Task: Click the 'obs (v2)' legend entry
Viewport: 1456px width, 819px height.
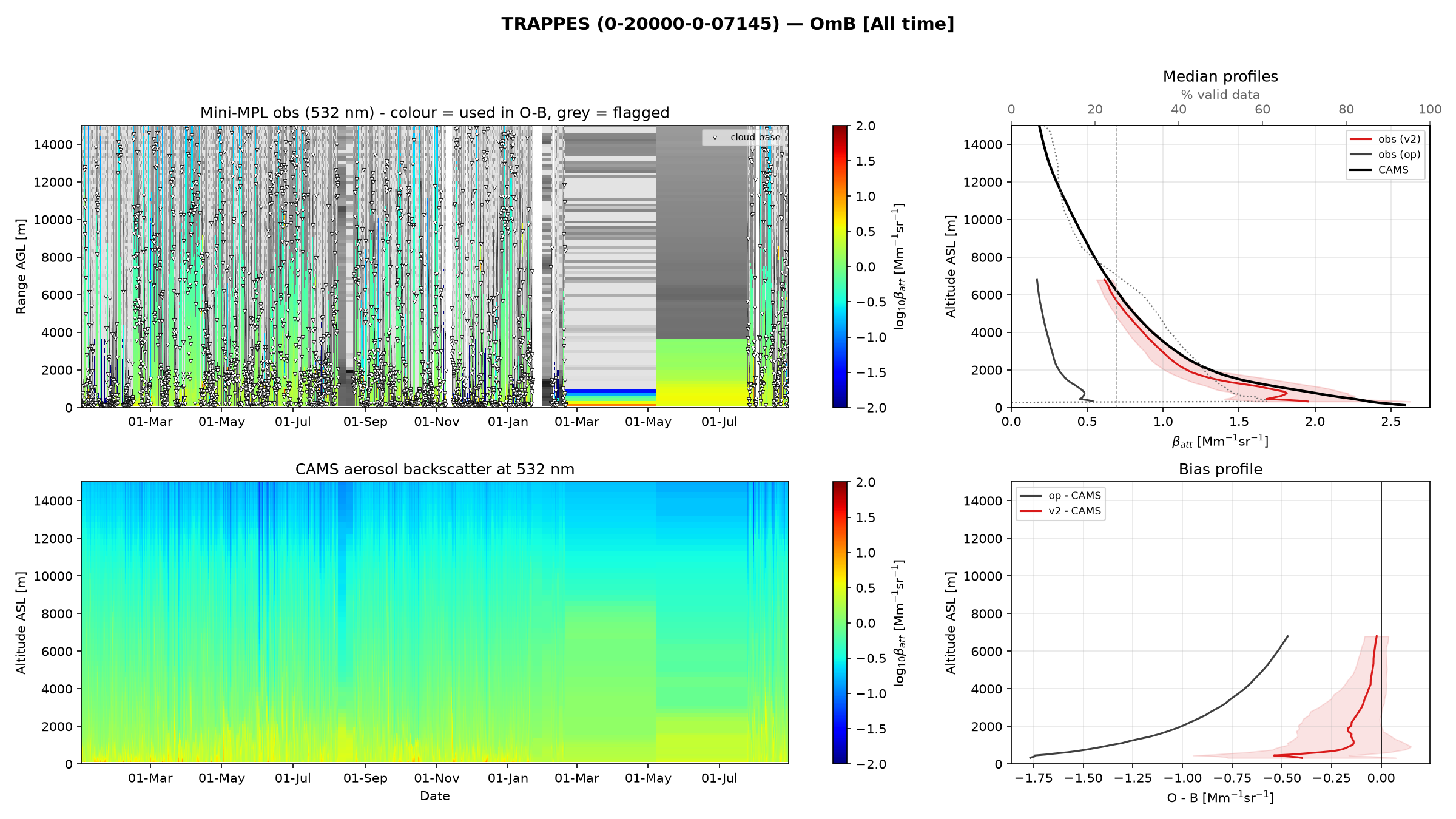Action: point(1385,139)
